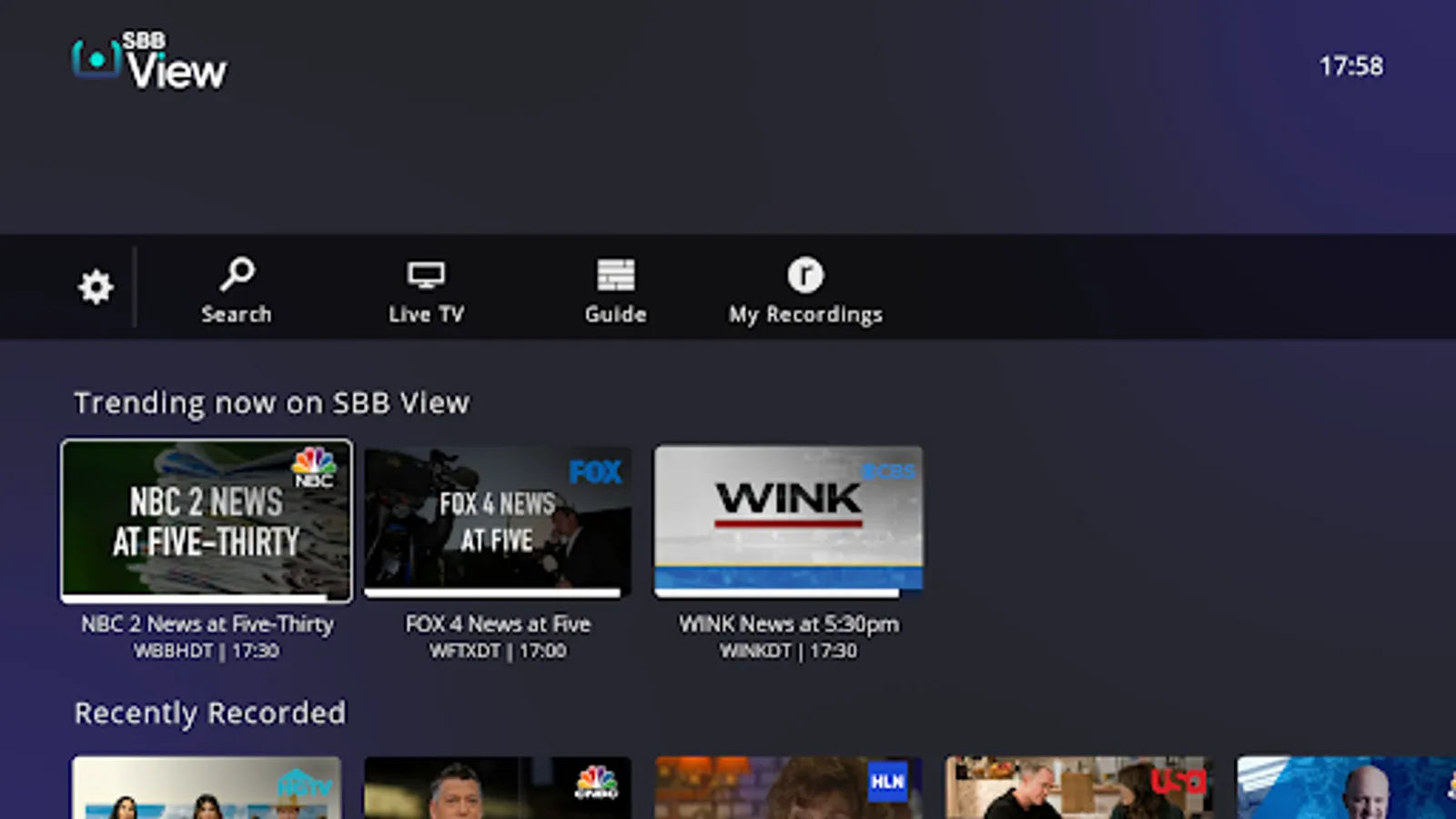Open the Guide grid icon
Image resolution: width=1456 pixels, height=819 pixels.
(616, 274)
